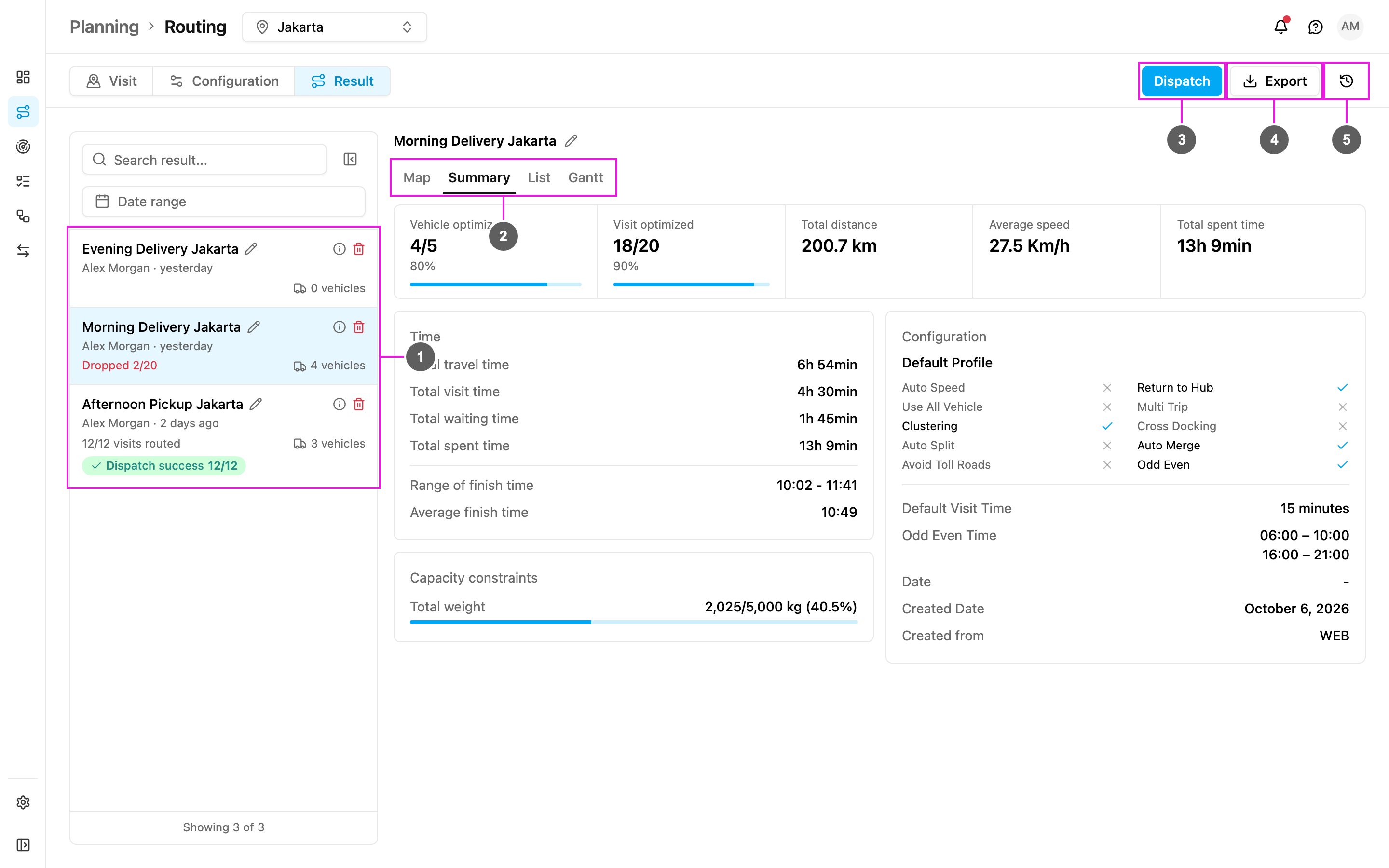Open the history clock icon

pos(1346,81)
